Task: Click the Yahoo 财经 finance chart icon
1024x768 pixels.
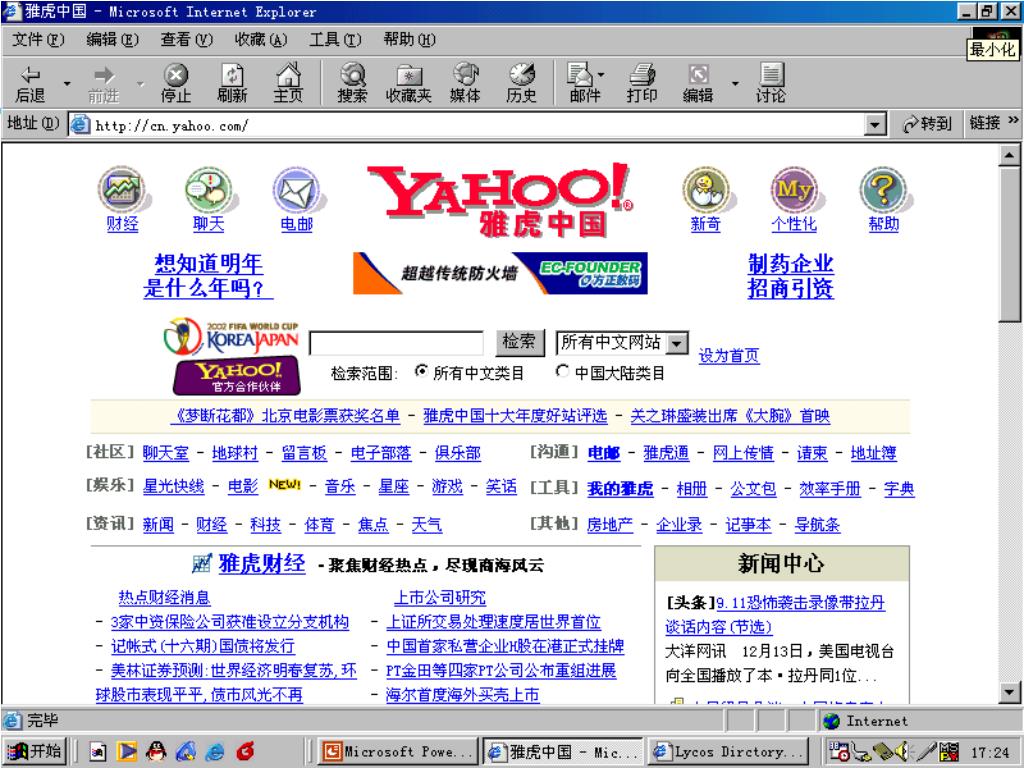Action: (121, 189)
